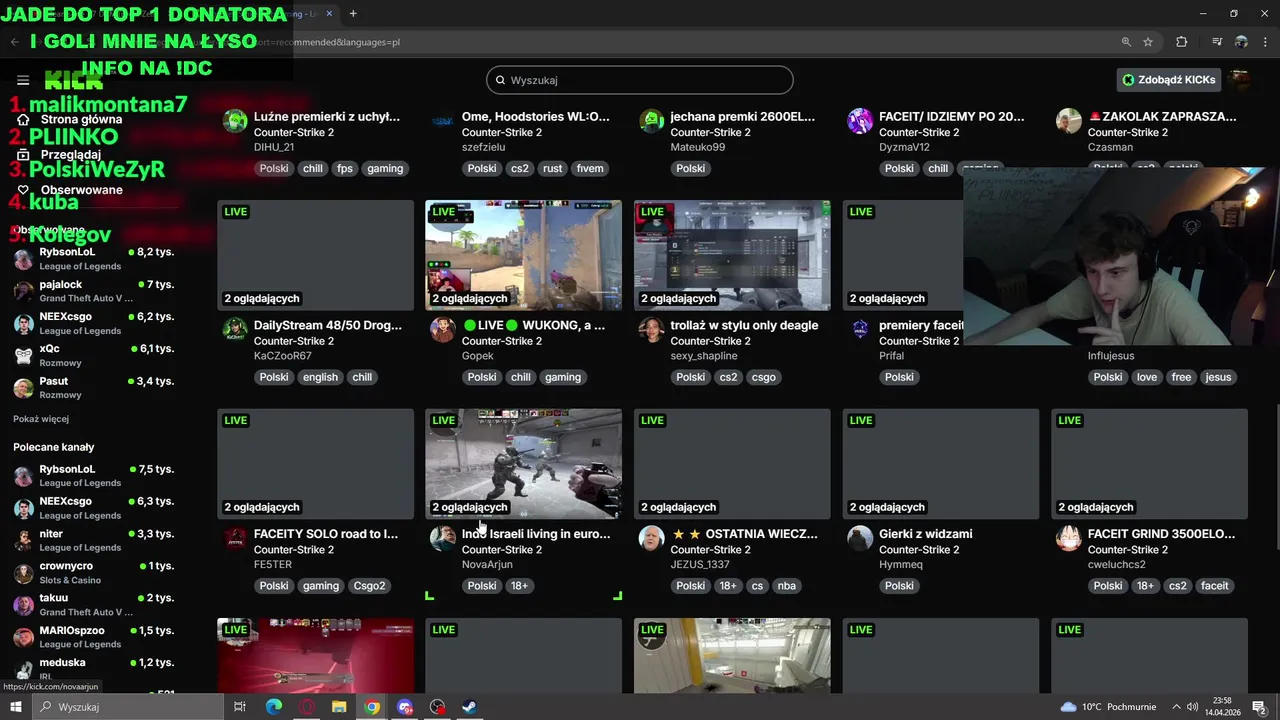Open xQc channel in sidebar
1280x720 pixels.
tap(95, 355)
